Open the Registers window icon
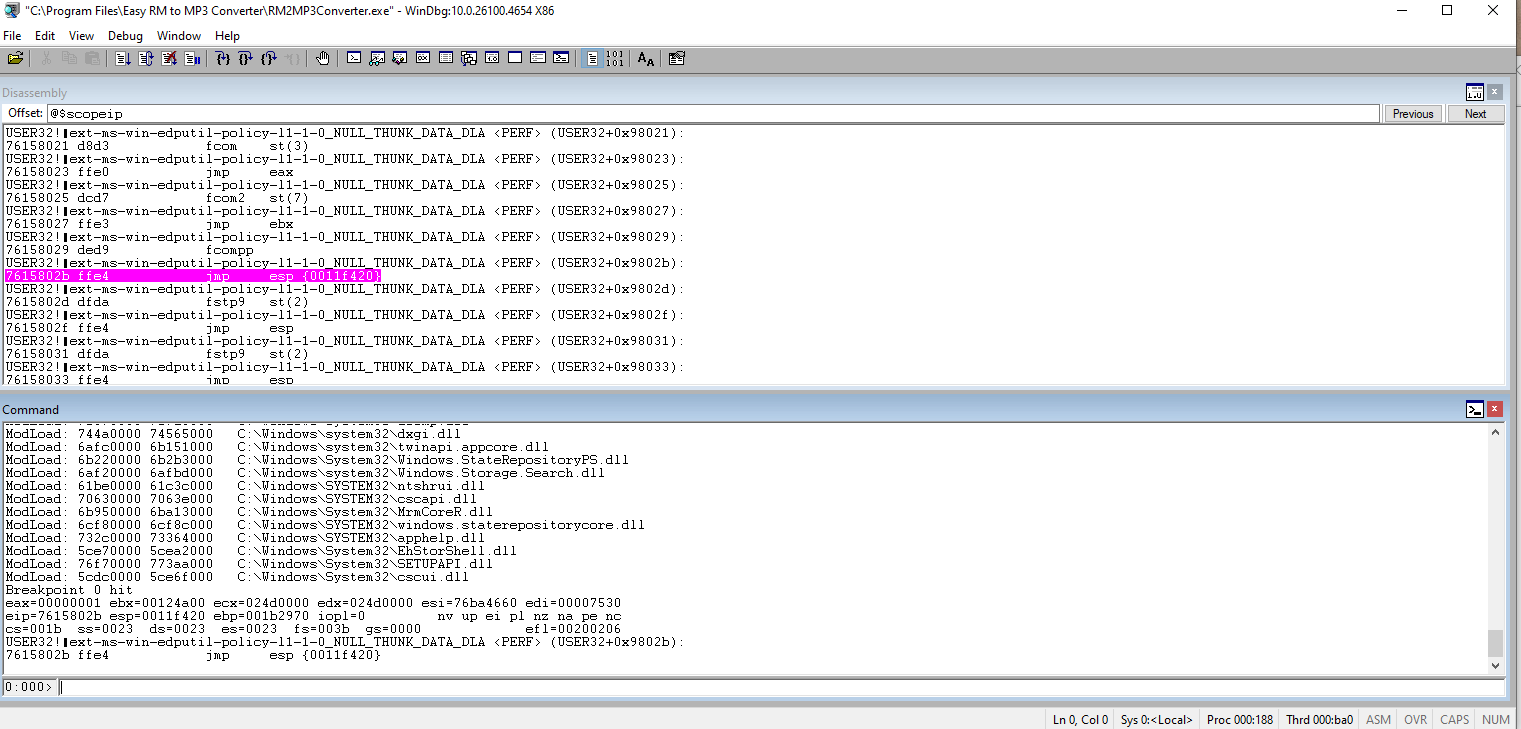 423,59
